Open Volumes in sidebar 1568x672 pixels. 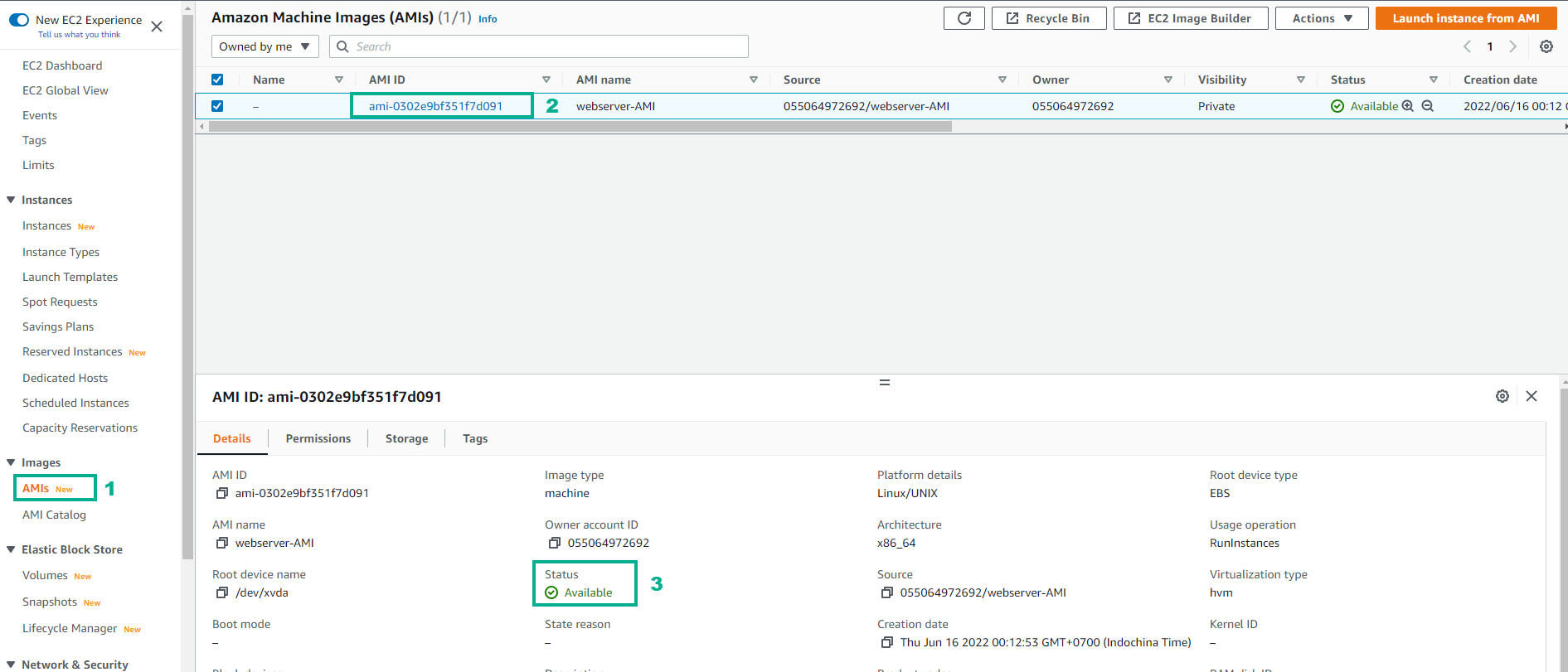(x=45, y=575)
